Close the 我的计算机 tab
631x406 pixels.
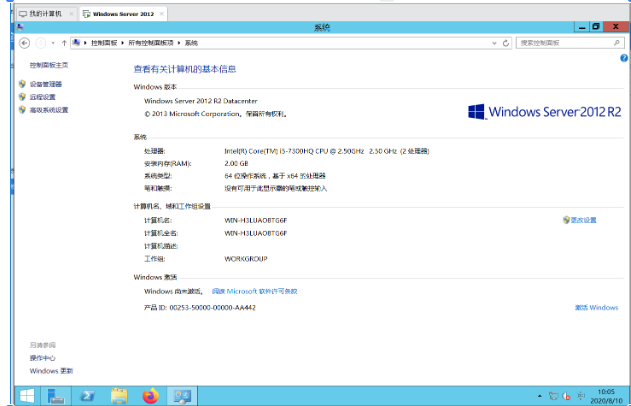(x=71, y=14)
